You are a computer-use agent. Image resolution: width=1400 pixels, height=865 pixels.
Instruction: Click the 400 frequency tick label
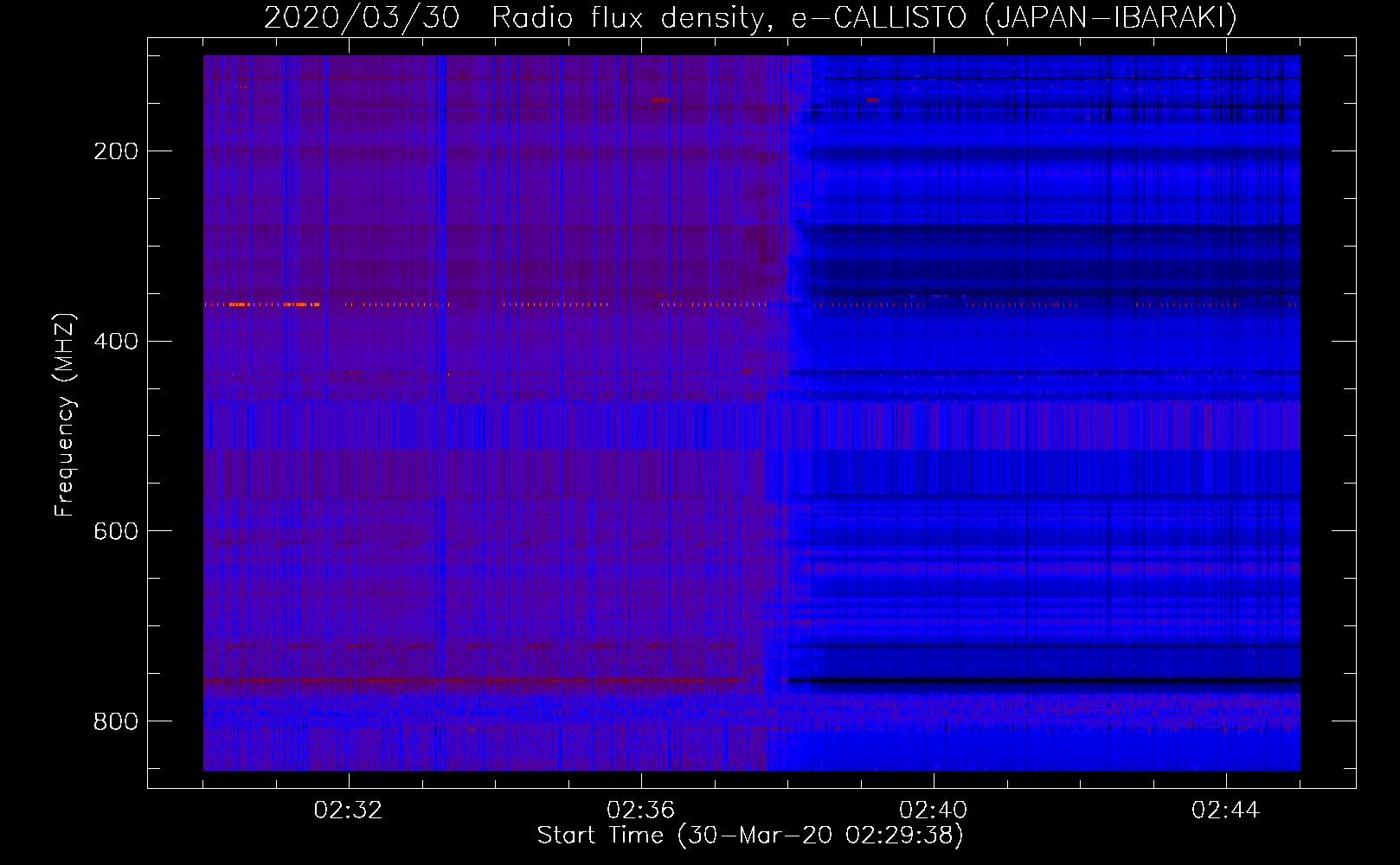tap(116, 341)
